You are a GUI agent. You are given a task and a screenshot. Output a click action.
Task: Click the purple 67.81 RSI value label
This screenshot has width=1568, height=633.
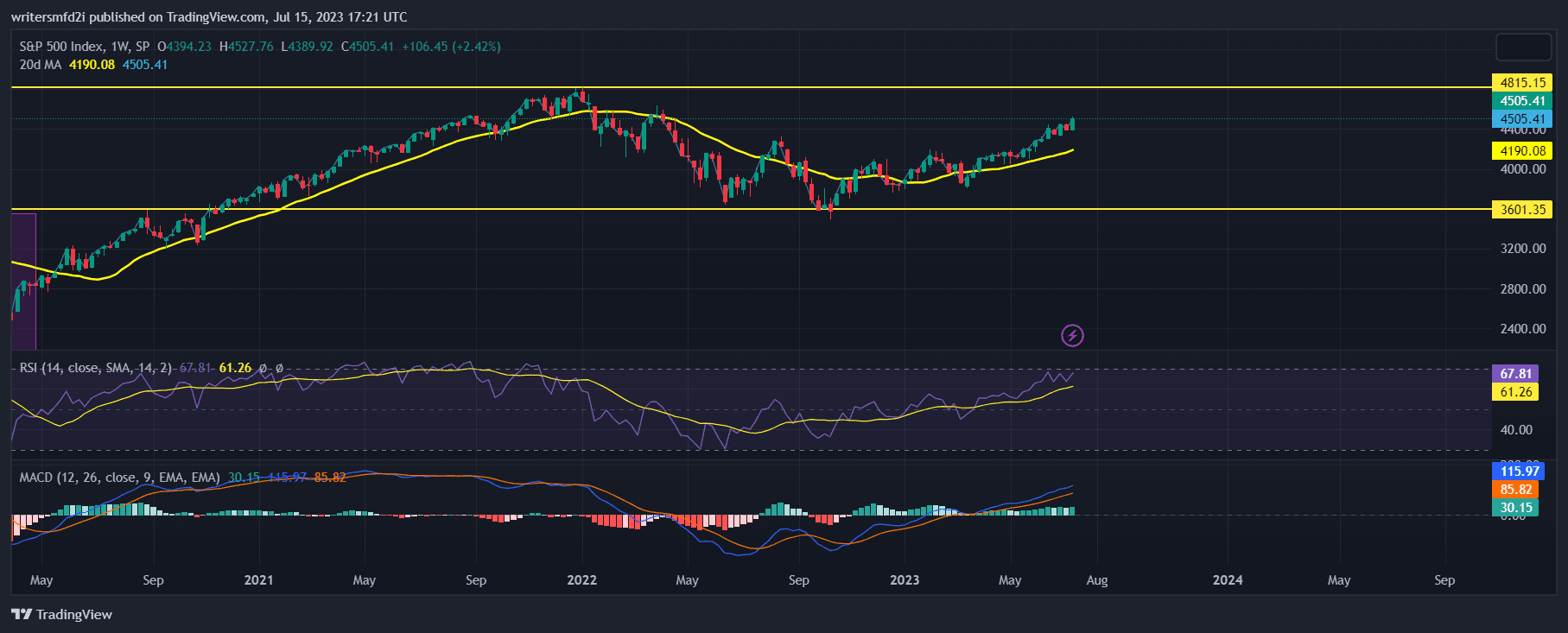coord(1515,374)
